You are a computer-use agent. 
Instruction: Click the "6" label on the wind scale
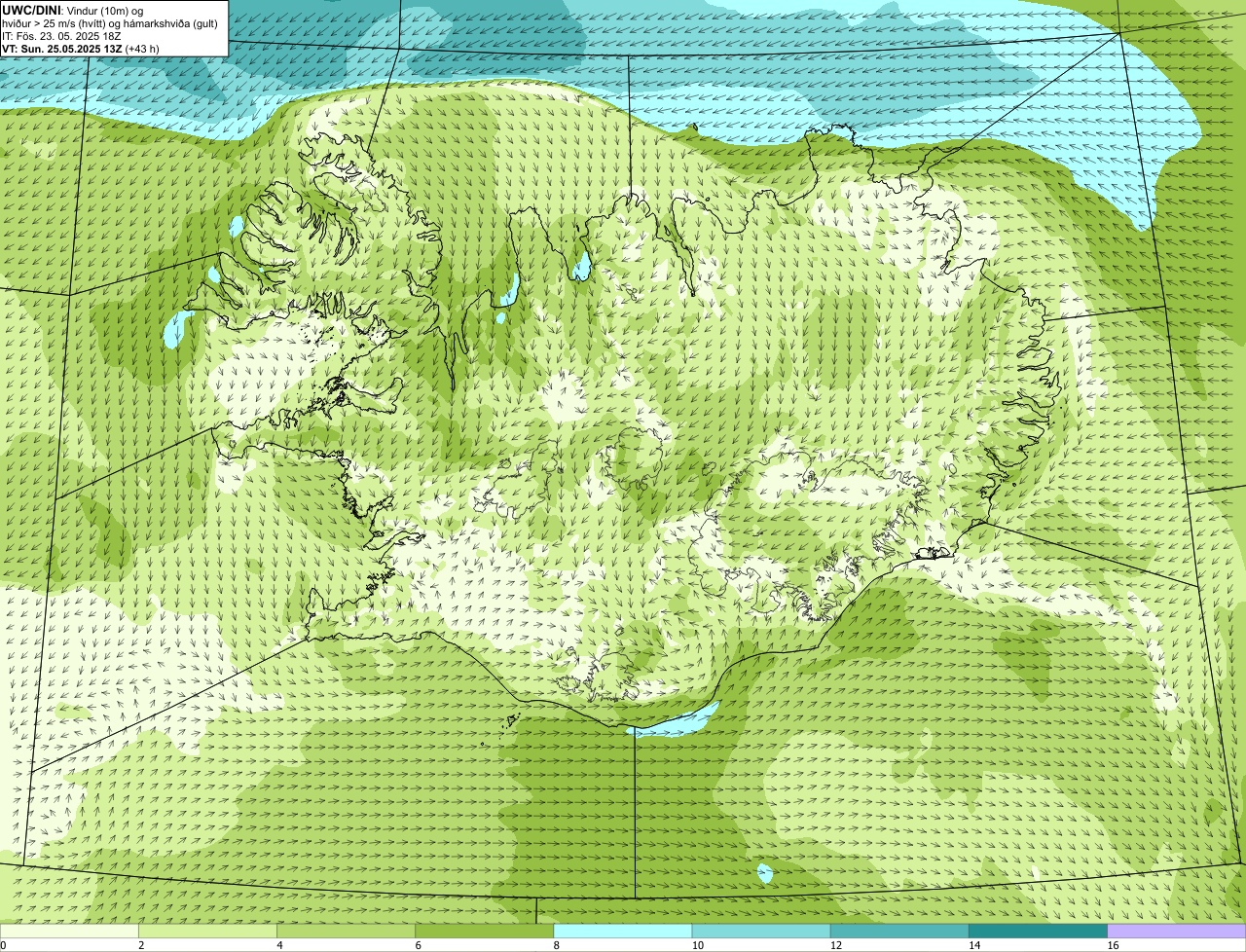point(418,945)
